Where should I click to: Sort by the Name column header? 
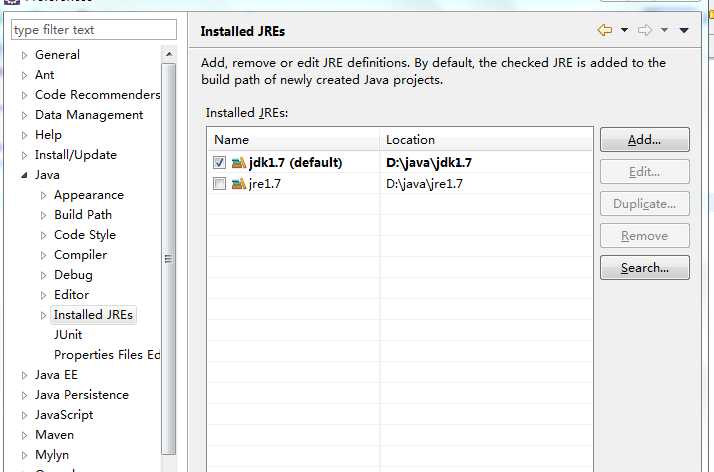293,140
